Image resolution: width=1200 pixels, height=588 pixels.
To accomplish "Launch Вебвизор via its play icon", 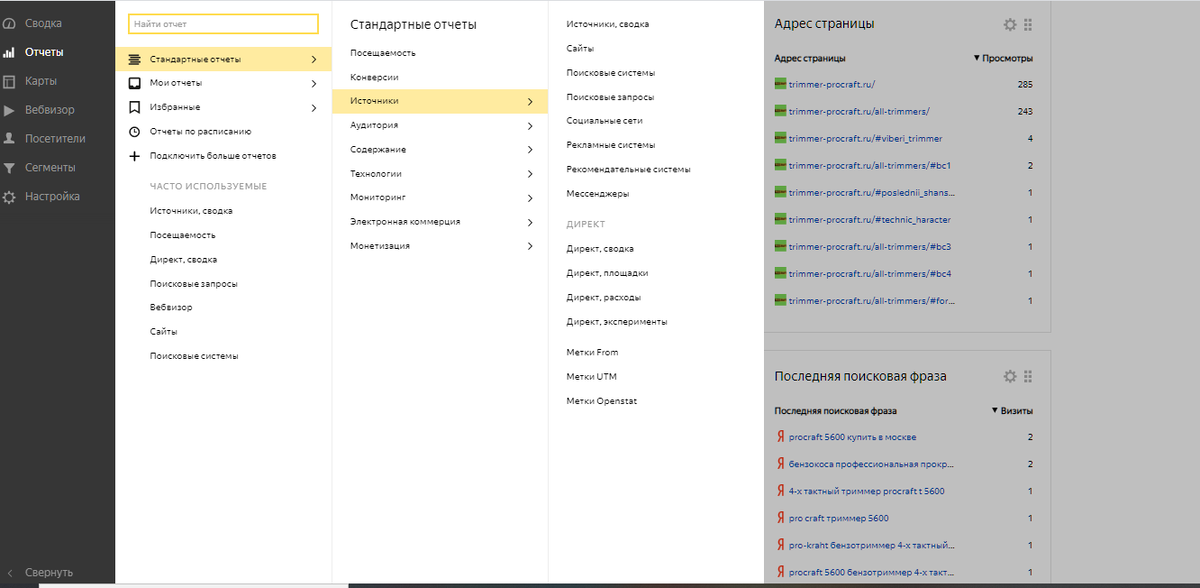I will click(x=9, y=110).
